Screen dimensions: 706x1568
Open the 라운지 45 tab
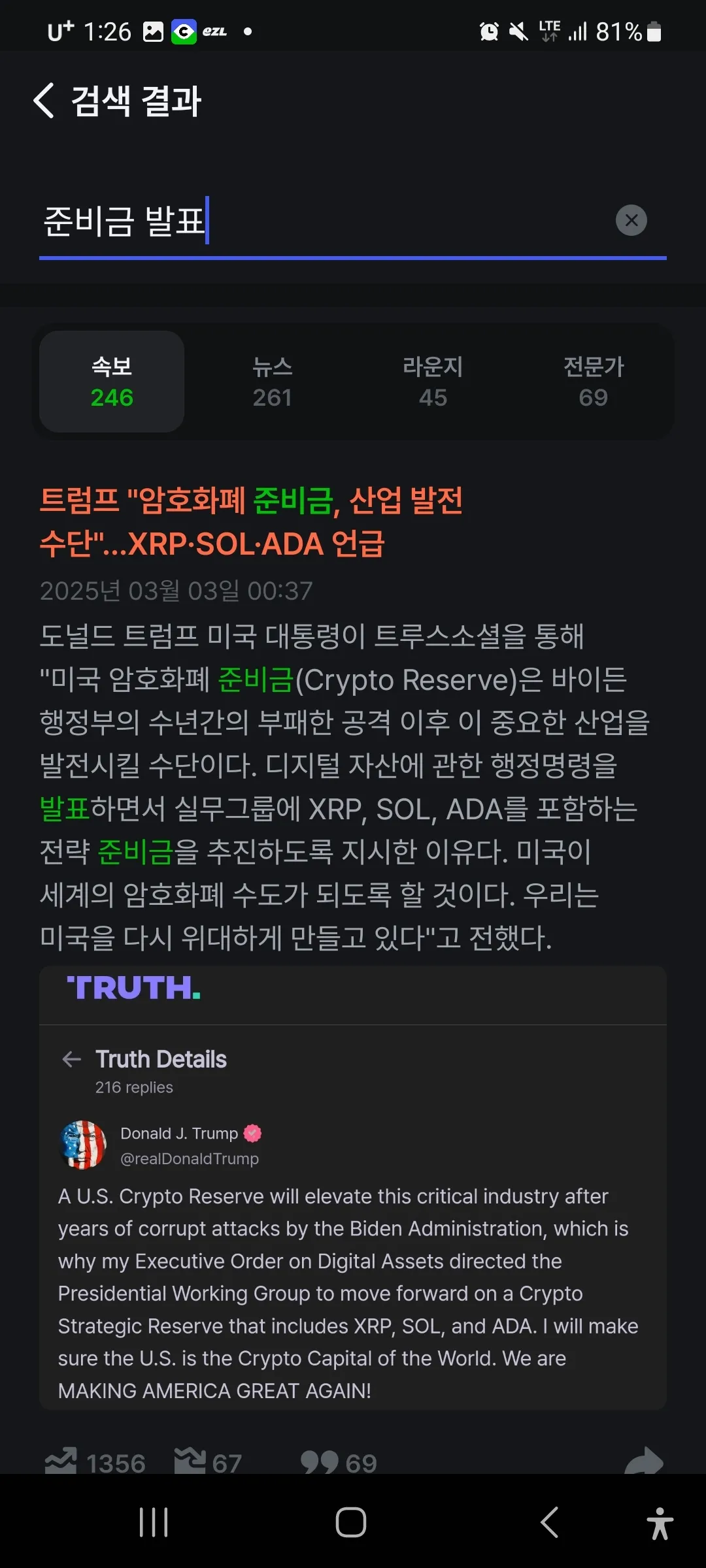(x=433, y=382)
